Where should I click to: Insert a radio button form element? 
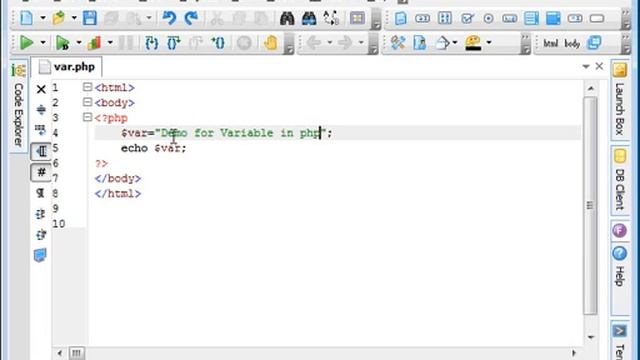coord(488,18)
